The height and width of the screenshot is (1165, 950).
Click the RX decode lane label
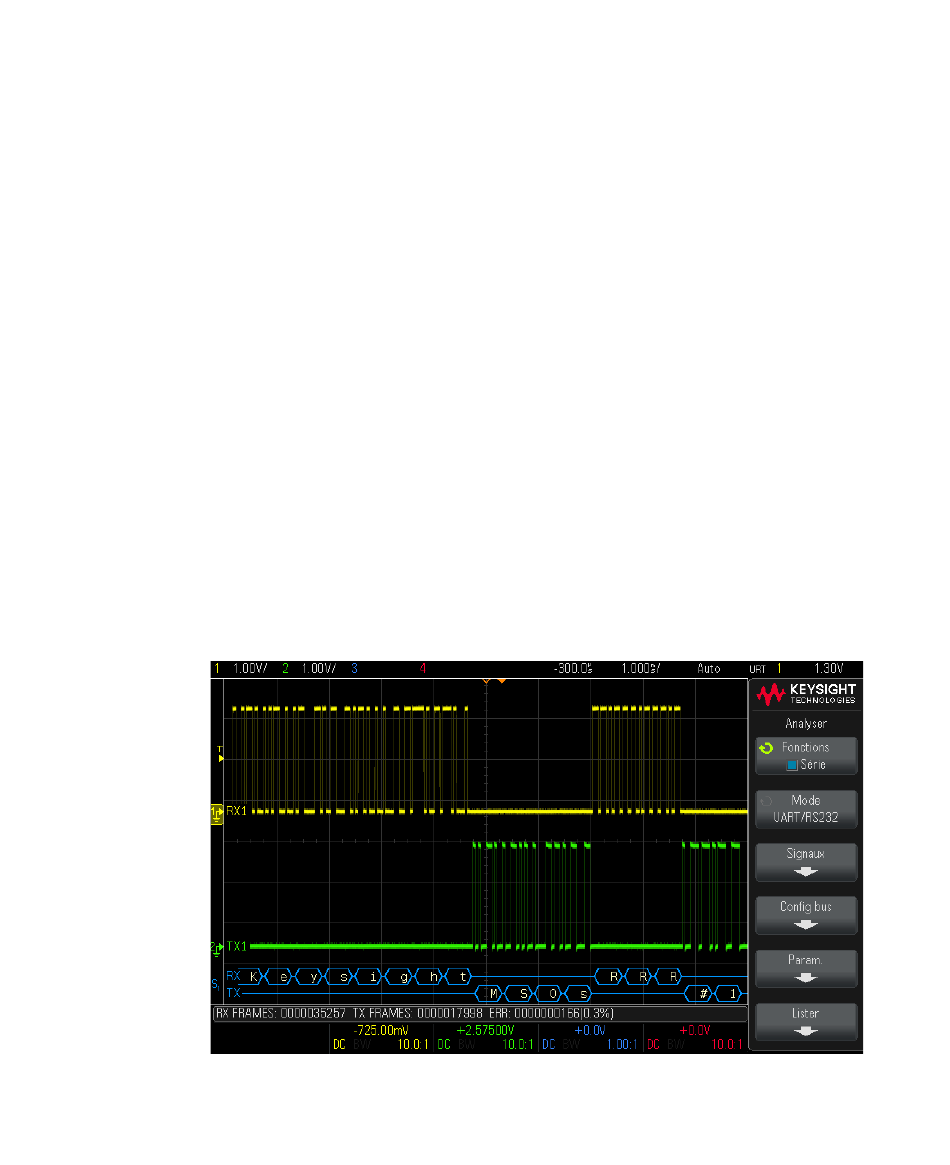233,976
